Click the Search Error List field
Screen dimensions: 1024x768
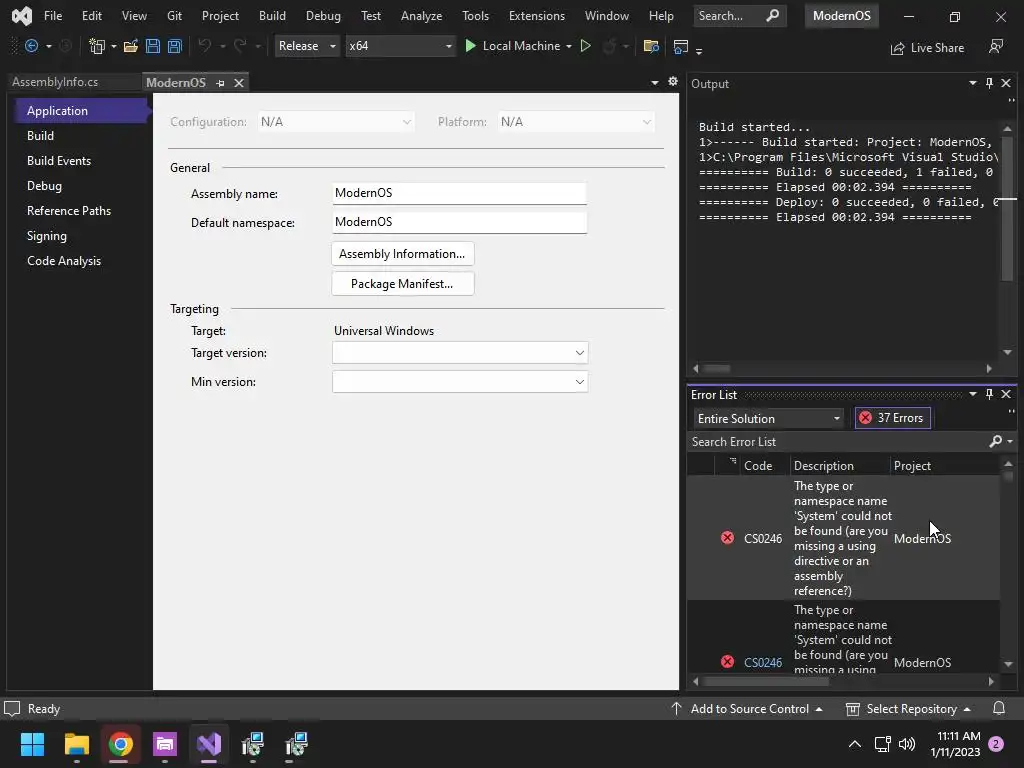pyautogui.click(x=839, y=442)
